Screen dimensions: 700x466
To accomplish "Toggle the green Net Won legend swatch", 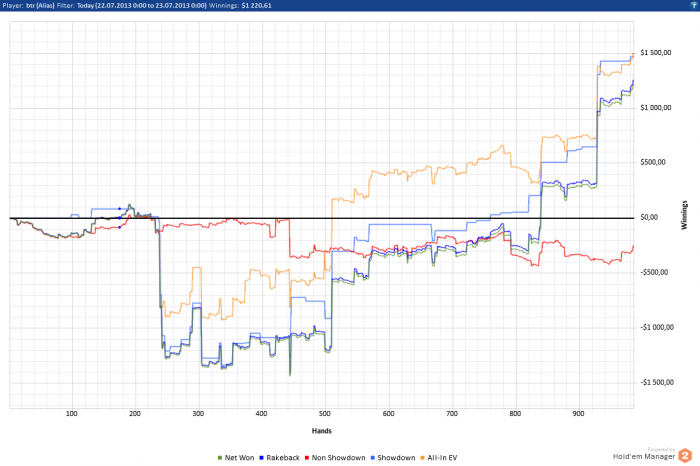I will pos(220,458).
